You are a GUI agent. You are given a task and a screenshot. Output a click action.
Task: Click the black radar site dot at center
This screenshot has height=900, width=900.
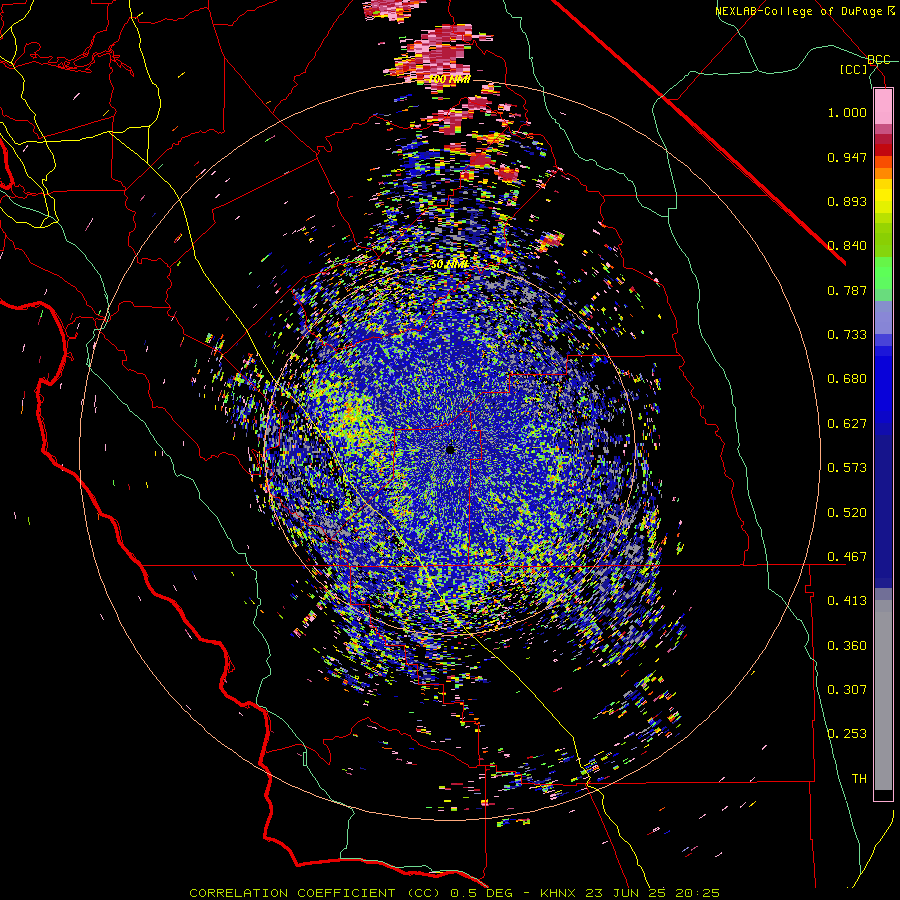click(450, 449)
